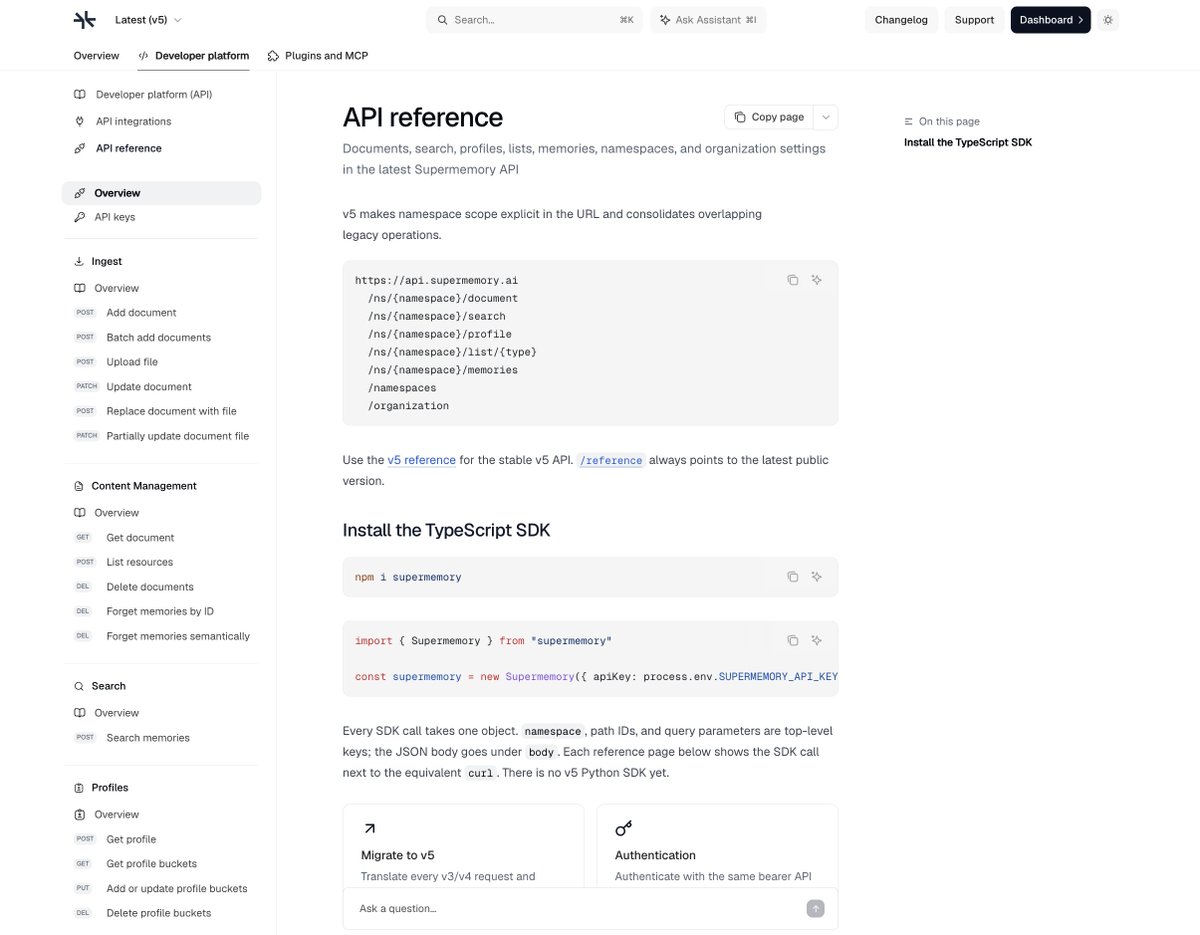The width and height of the screenshot is (1200, 935).
Task: Focus the Search field in the header
Action: [x=535, y=20]
